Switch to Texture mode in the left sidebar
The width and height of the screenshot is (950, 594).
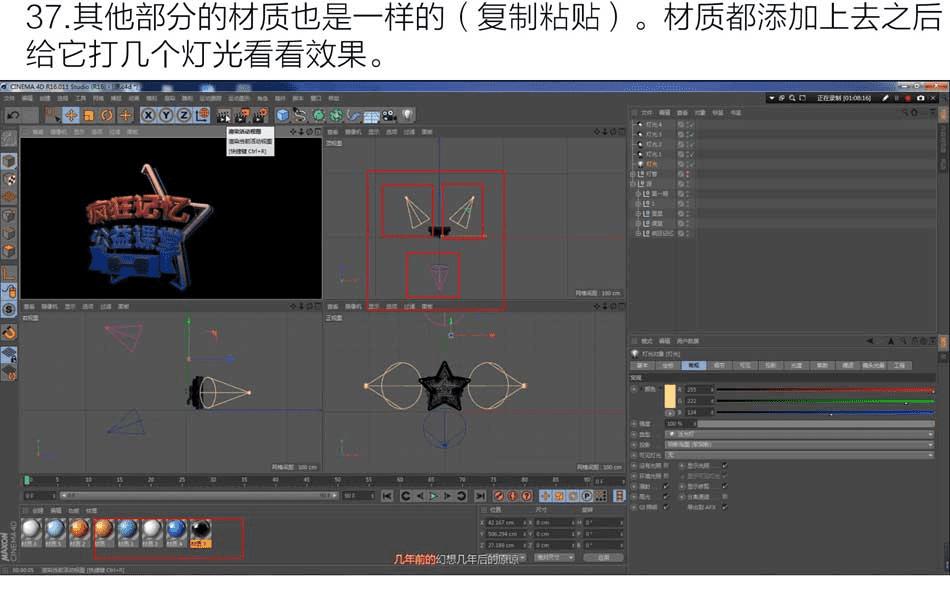8,179
